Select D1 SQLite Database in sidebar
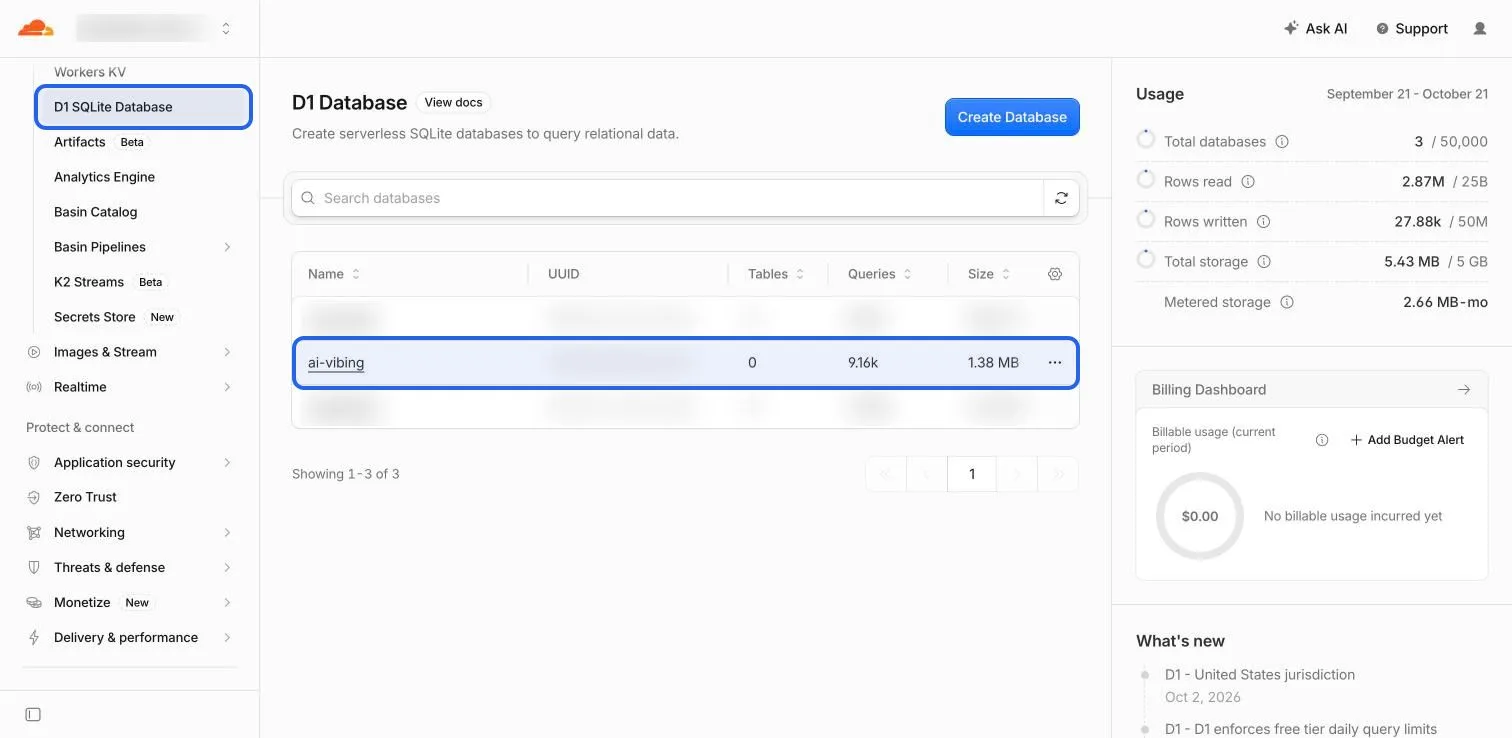The height and width of the screenshot is (738, 1512). 143,107
